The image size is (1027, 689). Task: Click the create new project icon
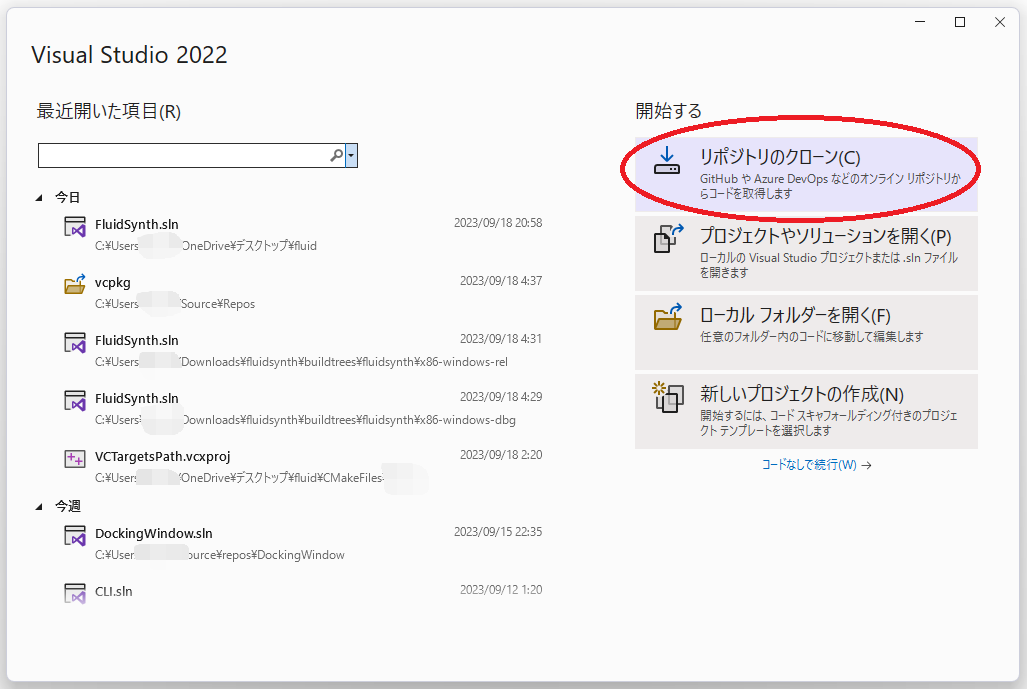(x=666, y=397)
